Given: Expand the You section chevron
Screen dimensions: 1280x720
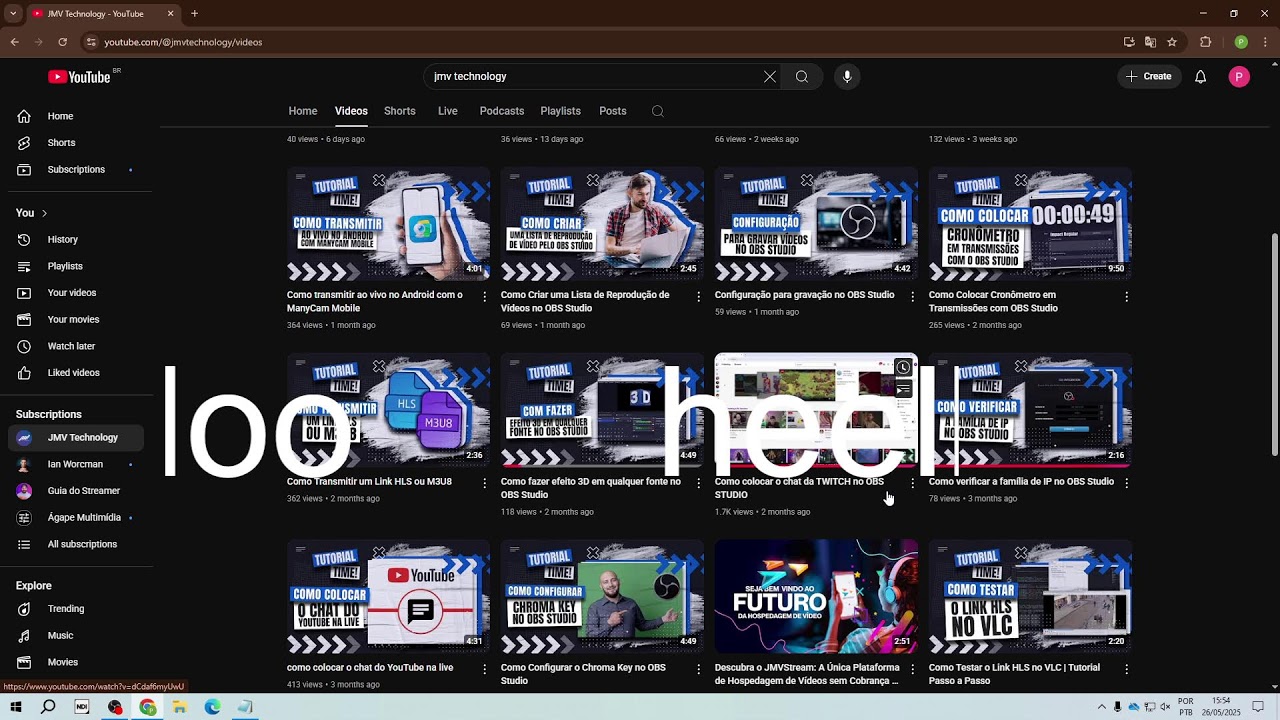Looking at the screenshot, I should tap(44, 213).
